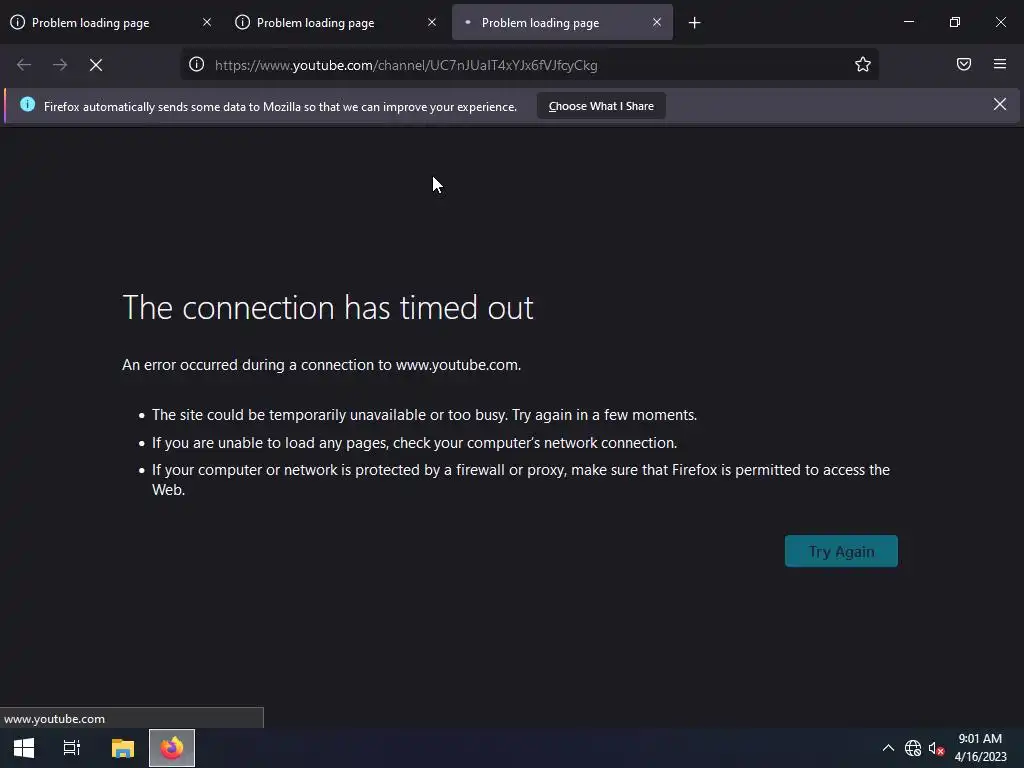Click the bullet 'site could be temporarily unavailable'

[x=424, y=415]
